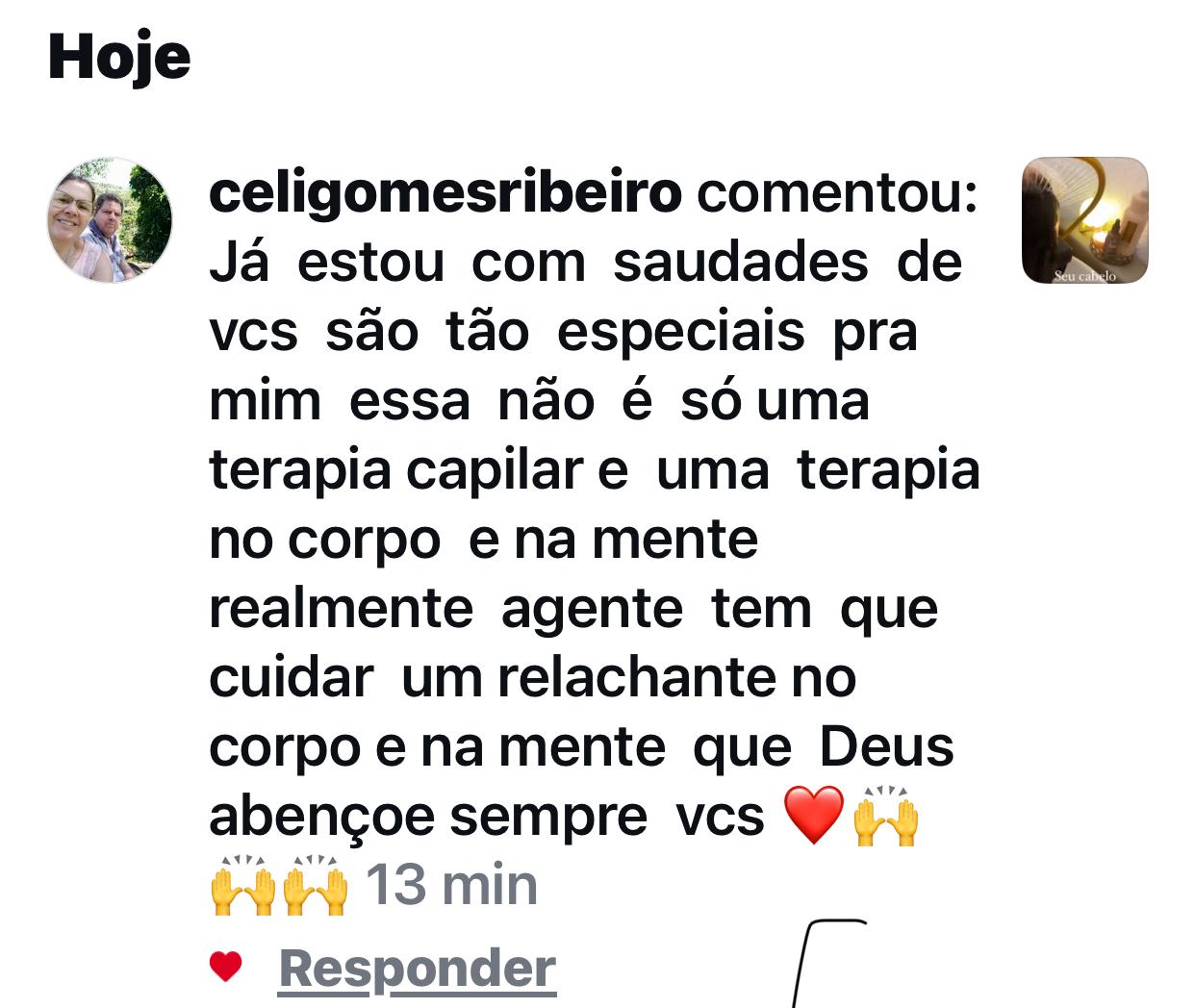Image resolution: width=1195 pixels, height=1008 pixels.
Task: Tap the word realmente in the comment
Action: (x=341, y=609)
